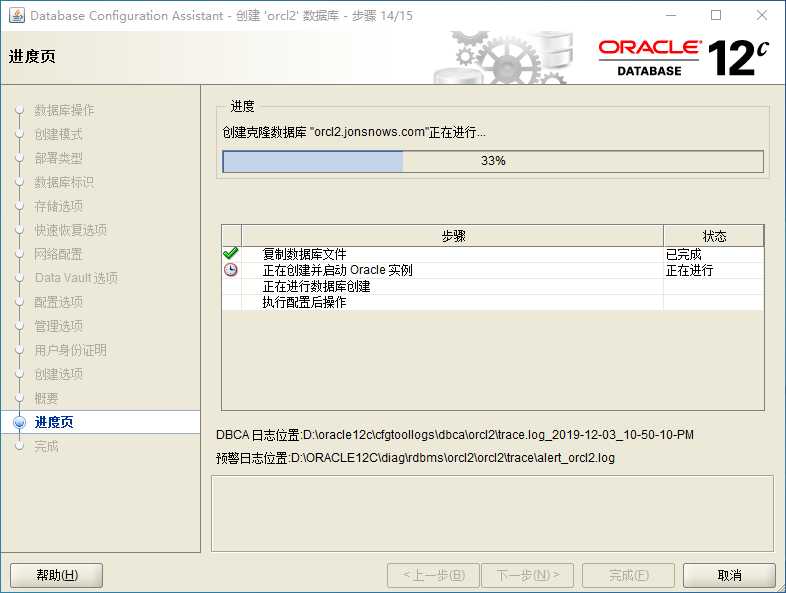
Task: Click the 帮助 help button
Action: [x=57, y=575]
